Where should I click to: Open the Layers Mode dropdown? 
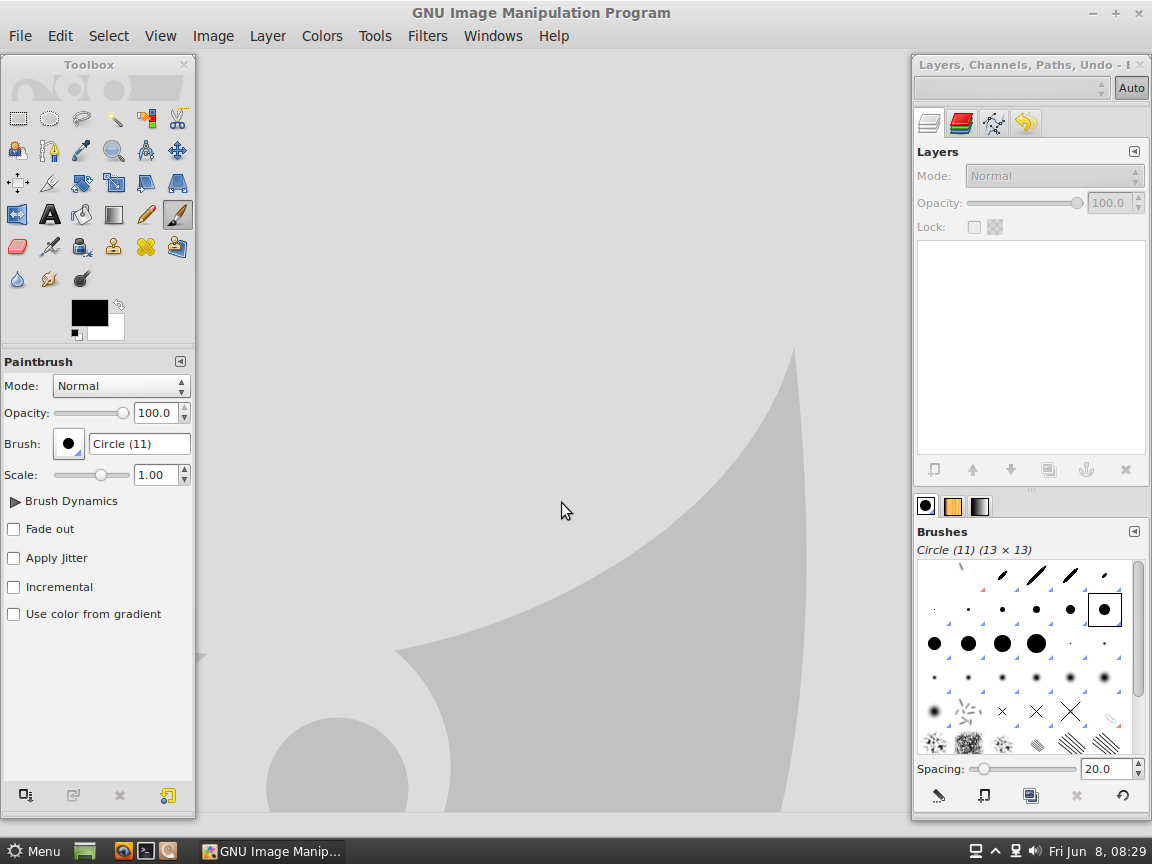coord(1054,176)
